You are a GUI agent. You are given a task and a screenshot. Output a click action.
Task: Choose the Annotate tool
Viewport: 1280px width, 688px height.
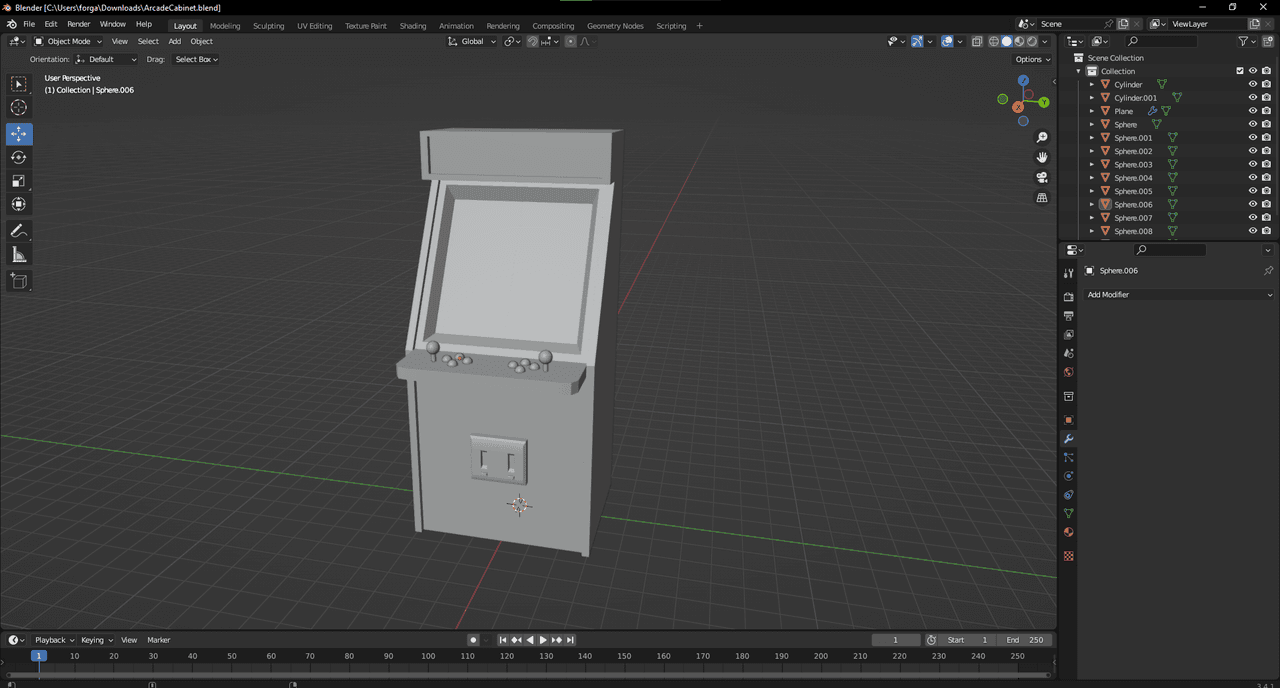pyautogui.click(x=19, y=231)
